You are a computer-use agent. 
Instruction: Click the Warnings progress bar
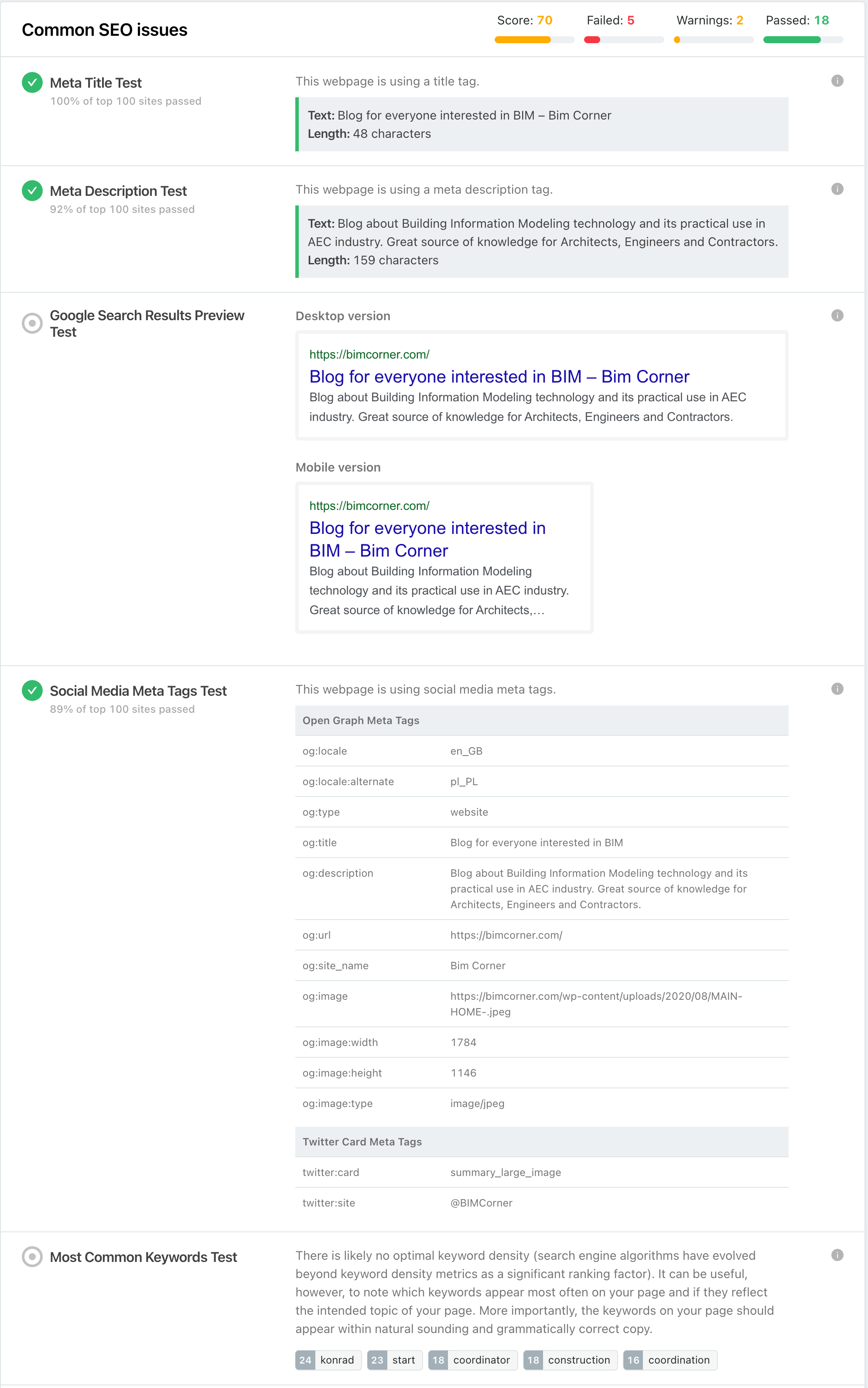(x=714, y=40)
